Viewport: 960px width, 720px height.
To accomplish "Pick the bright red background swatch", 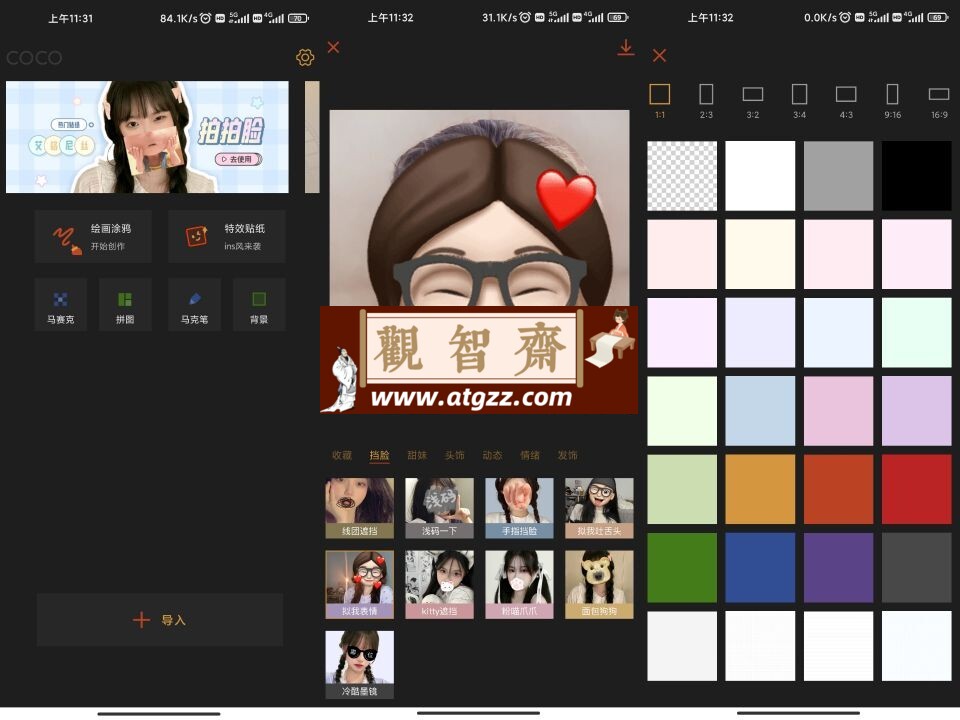I will 917,489.
